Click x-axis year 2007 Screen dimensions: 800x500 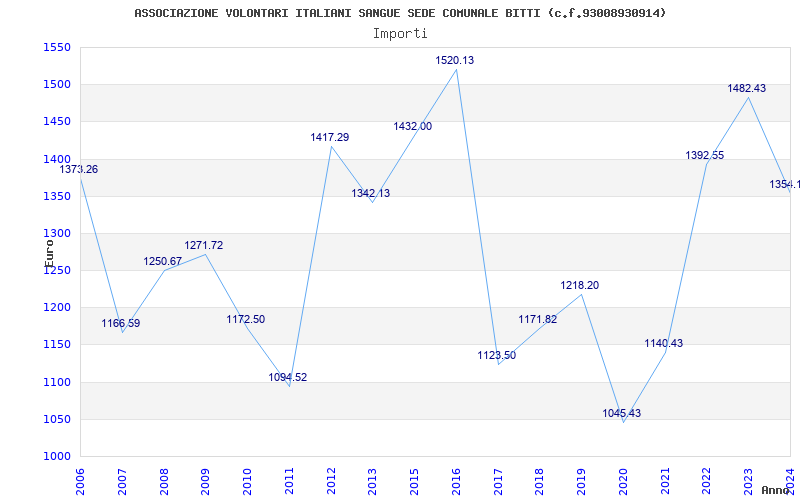(x=122, y=482)
